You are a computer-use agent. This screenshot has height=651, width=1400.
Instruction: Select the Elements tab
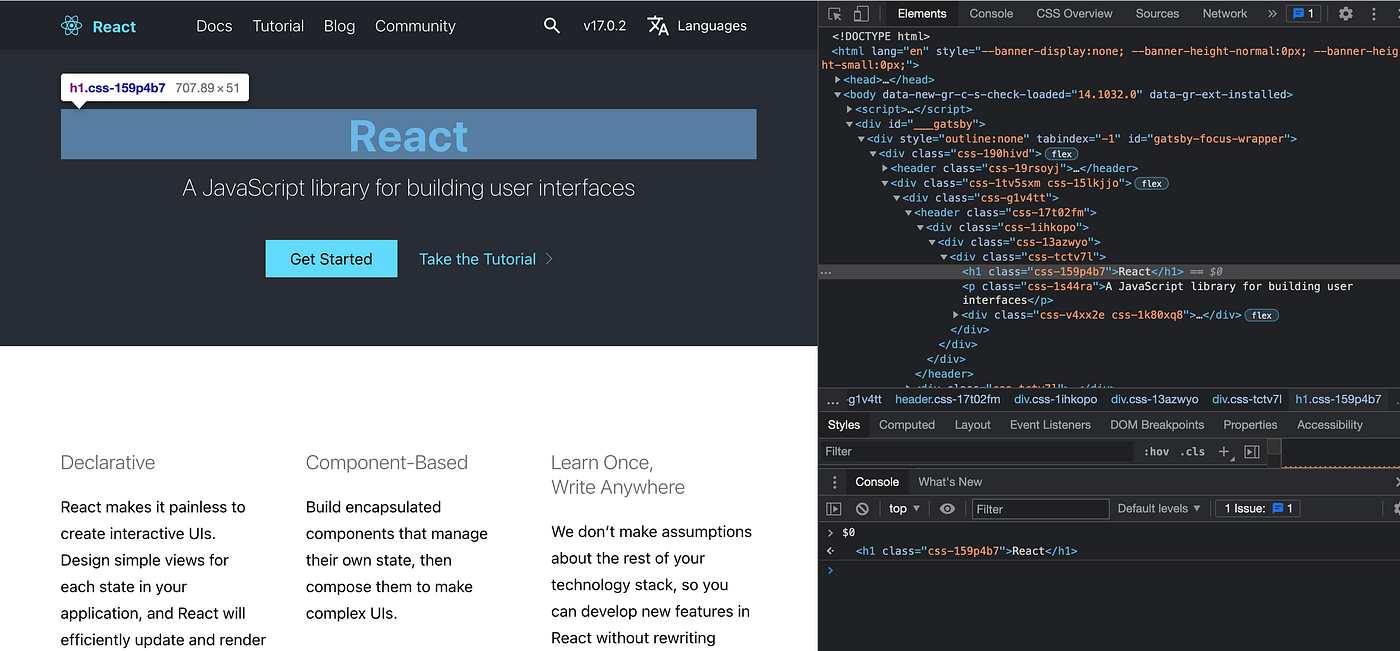coord(922,14)
